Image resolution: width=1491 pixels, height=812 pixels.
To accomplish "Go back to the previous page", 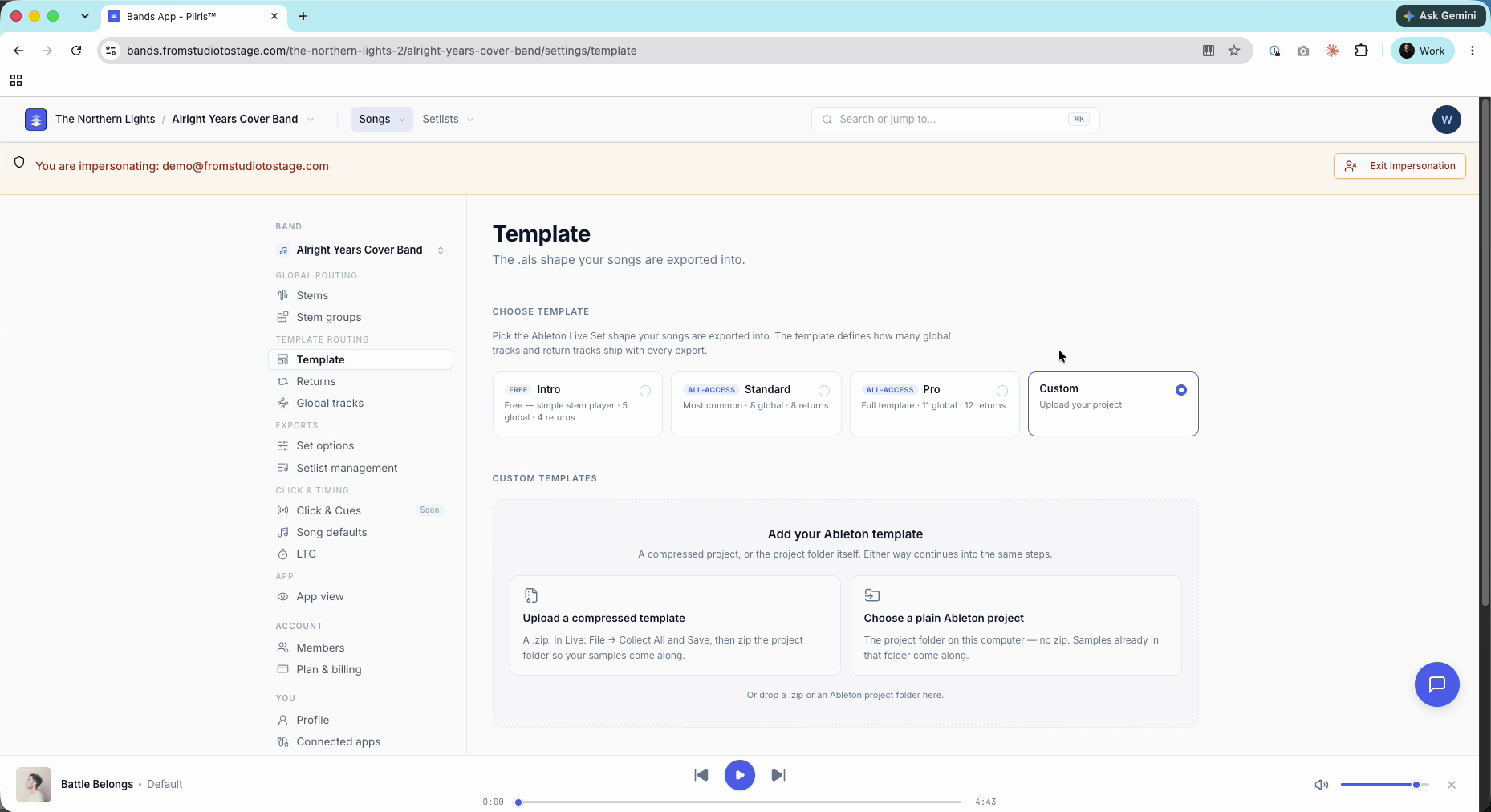I will click(18, 51).
